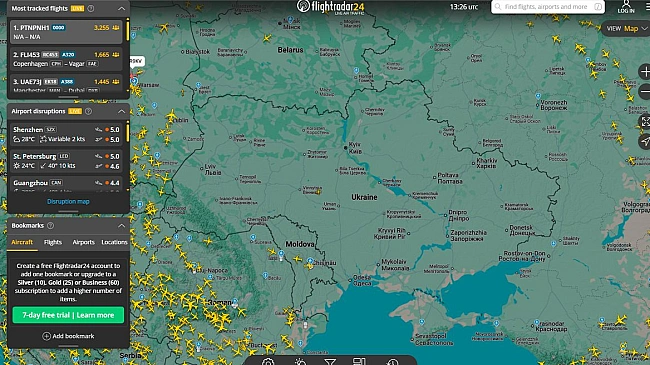Click Most tracked flights scrollbar thumb
This screenshot has height=365, width=650.
[128, 30]
